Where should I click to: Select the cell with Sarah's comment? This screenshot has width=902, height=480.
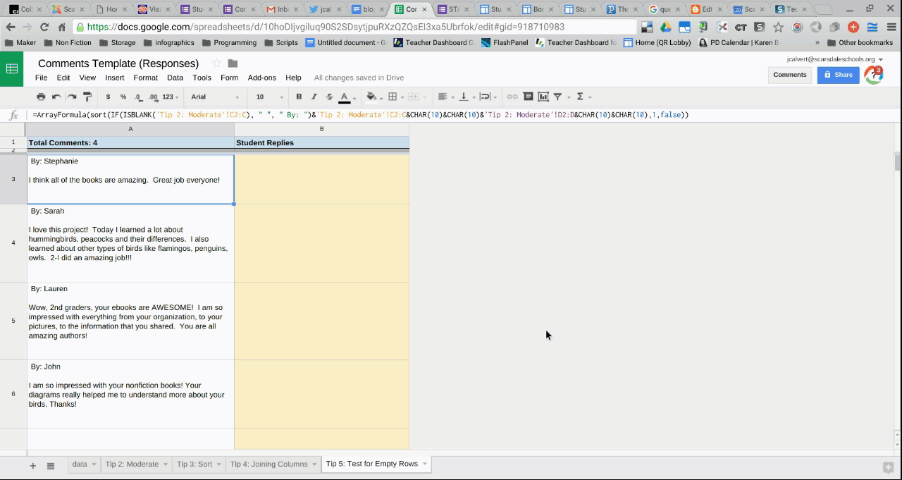coord(130,243)
